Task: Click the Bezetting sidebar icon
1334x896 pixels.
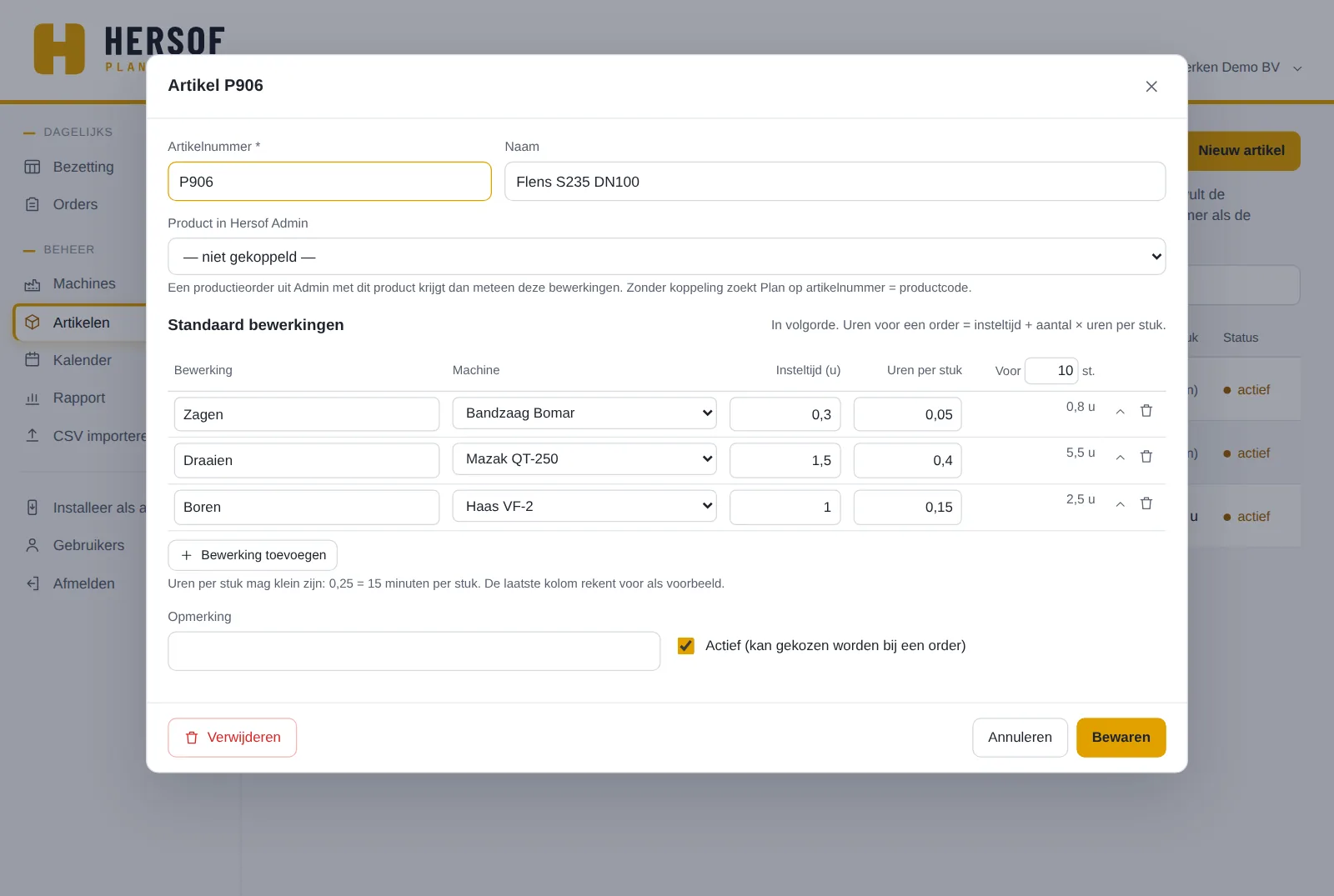Action: pos(33,167)
